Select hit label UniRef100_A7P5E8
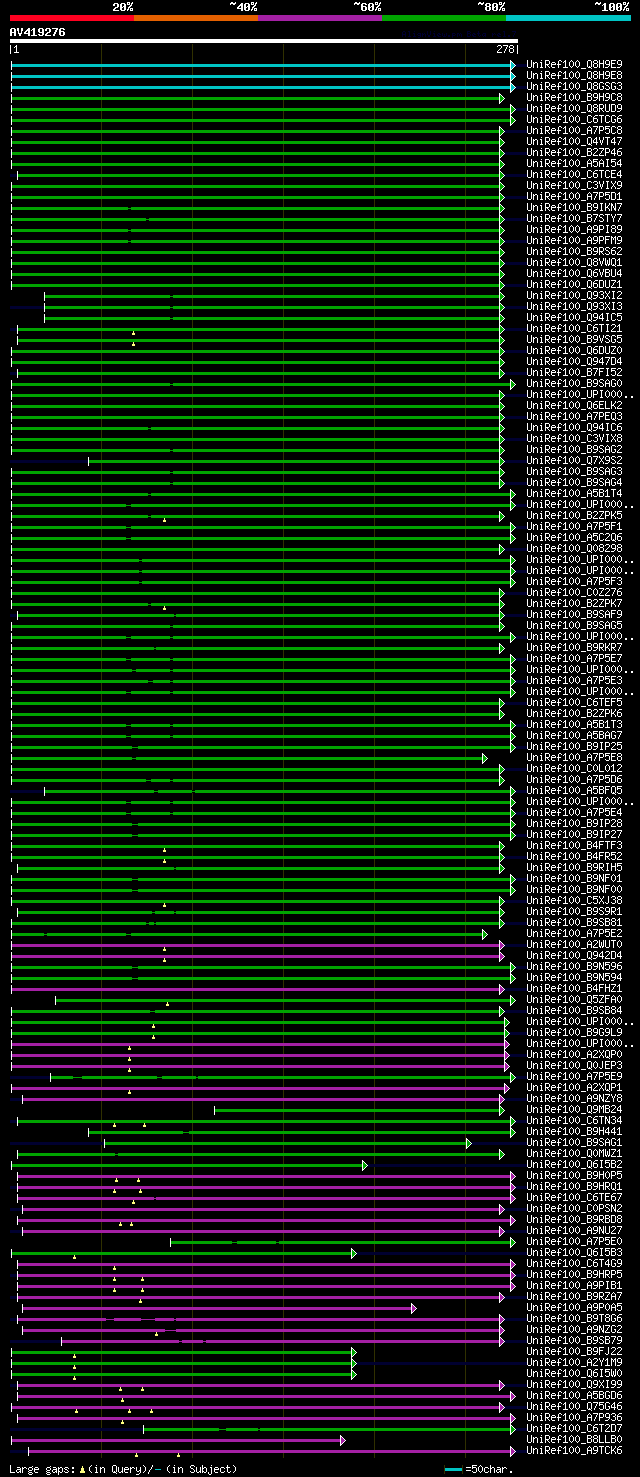Image resolution: width=640 pixels, height=1477 pixels. tap(574, 757)
